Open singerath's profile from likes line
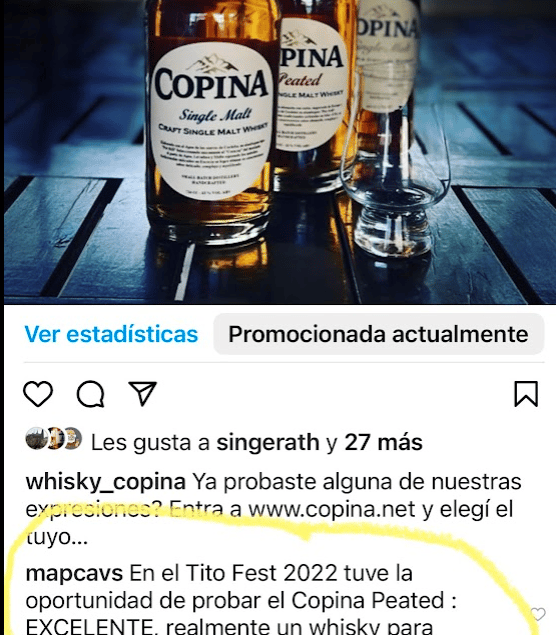556x635 pixels. 268,442
